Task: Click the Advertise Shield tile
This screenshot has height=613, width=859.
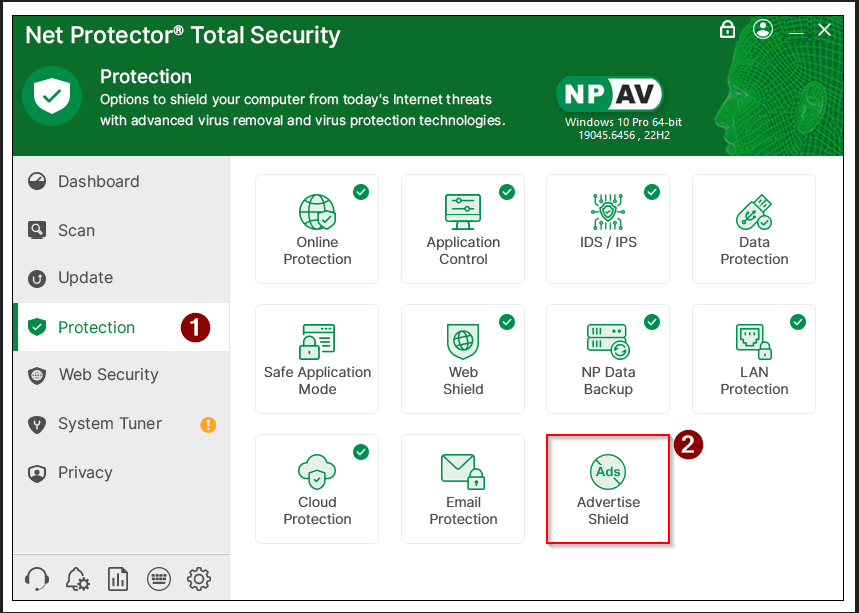Action: (608, 489)
